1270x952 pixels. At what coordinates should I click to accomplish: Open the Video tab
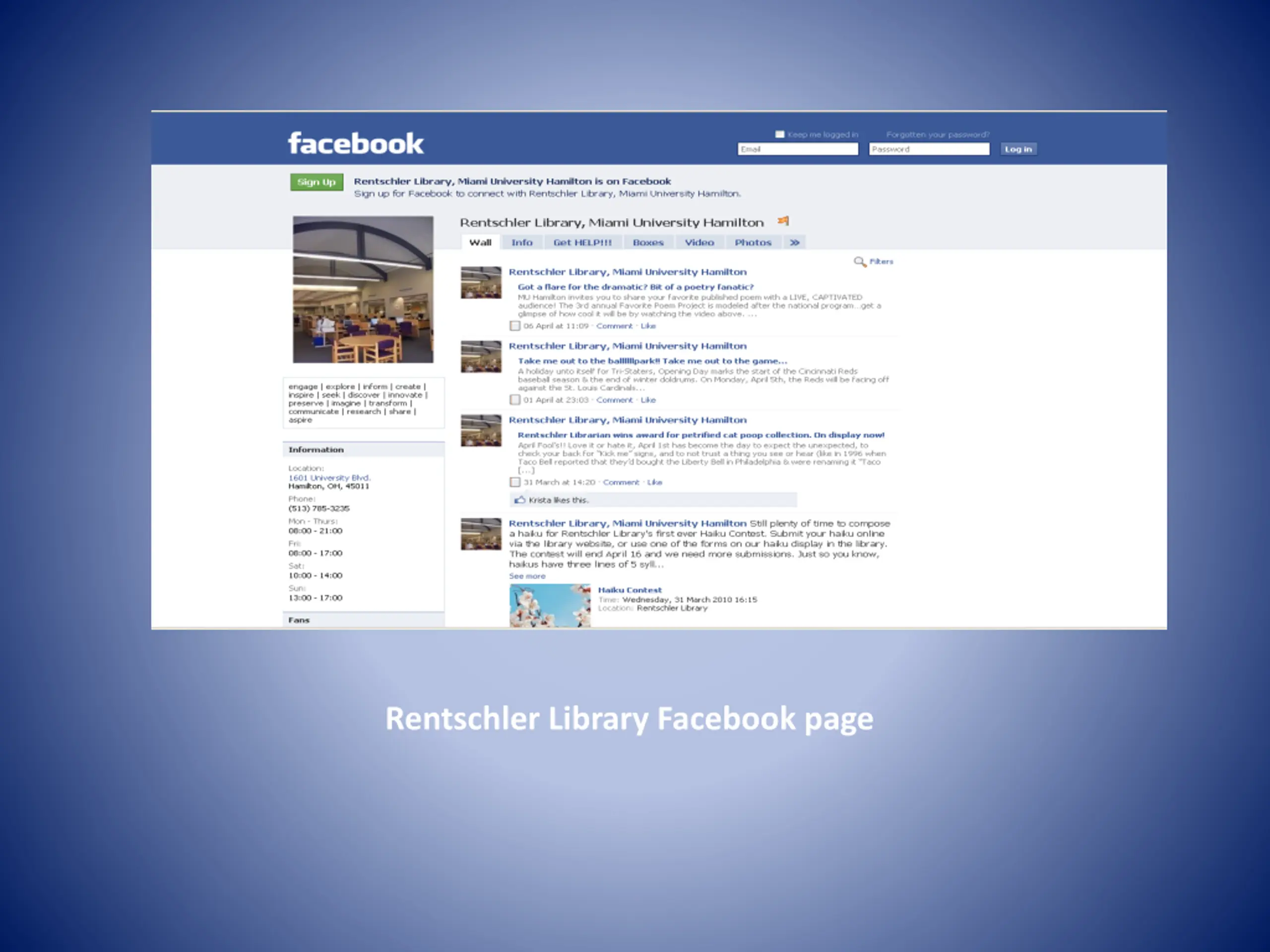click(x=699, y=243)
